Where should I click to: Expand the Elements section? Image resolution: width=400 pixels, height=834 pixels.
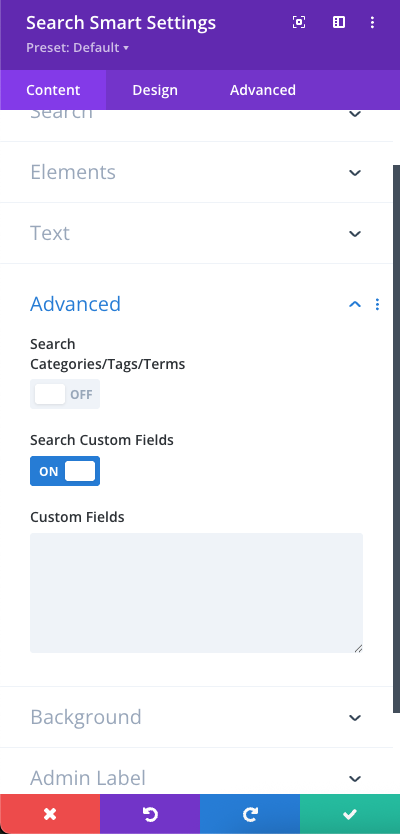tap(196, 172)
